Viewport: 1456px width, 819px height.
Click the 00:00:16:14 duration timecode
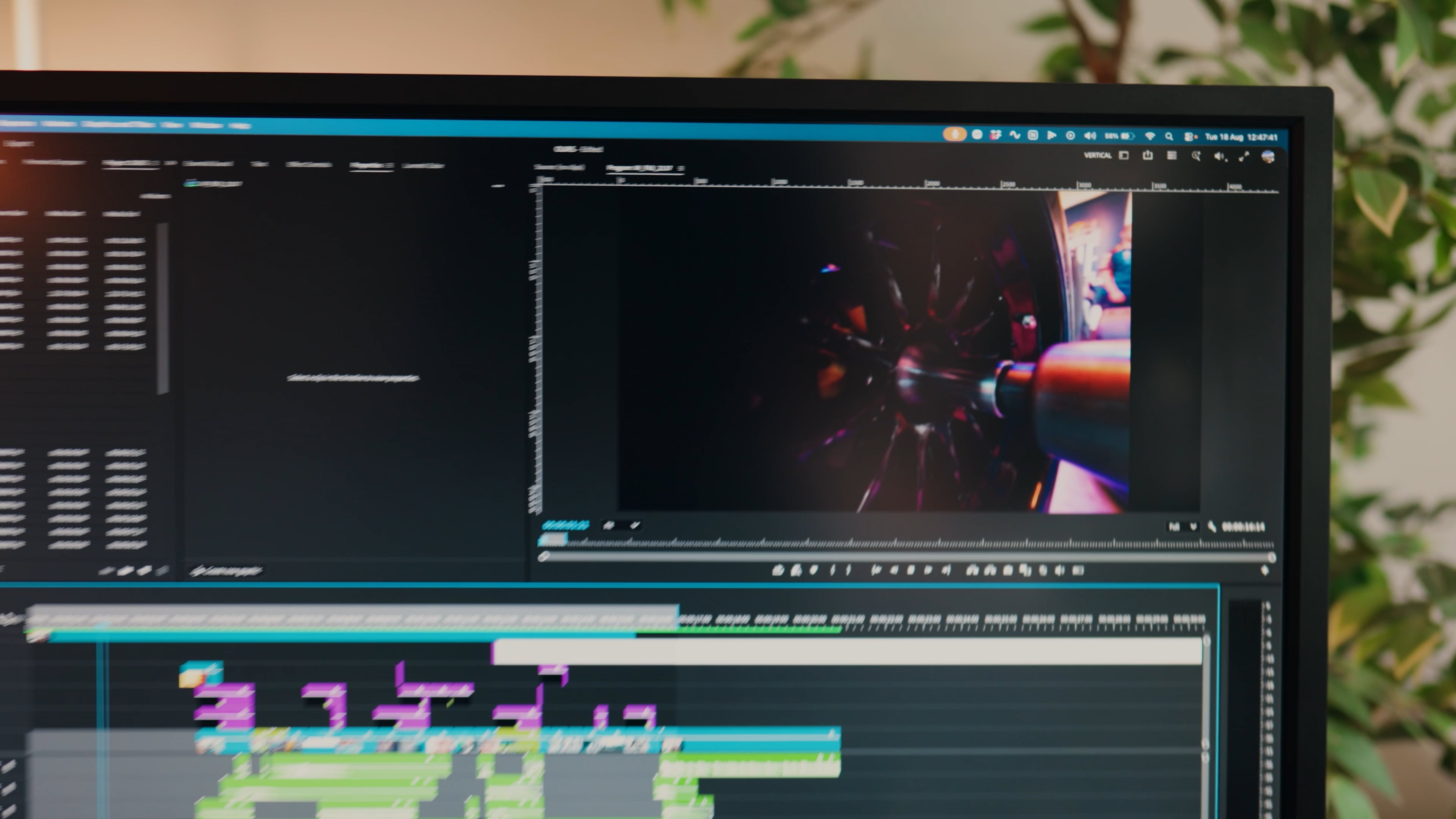click(1243, 527)
